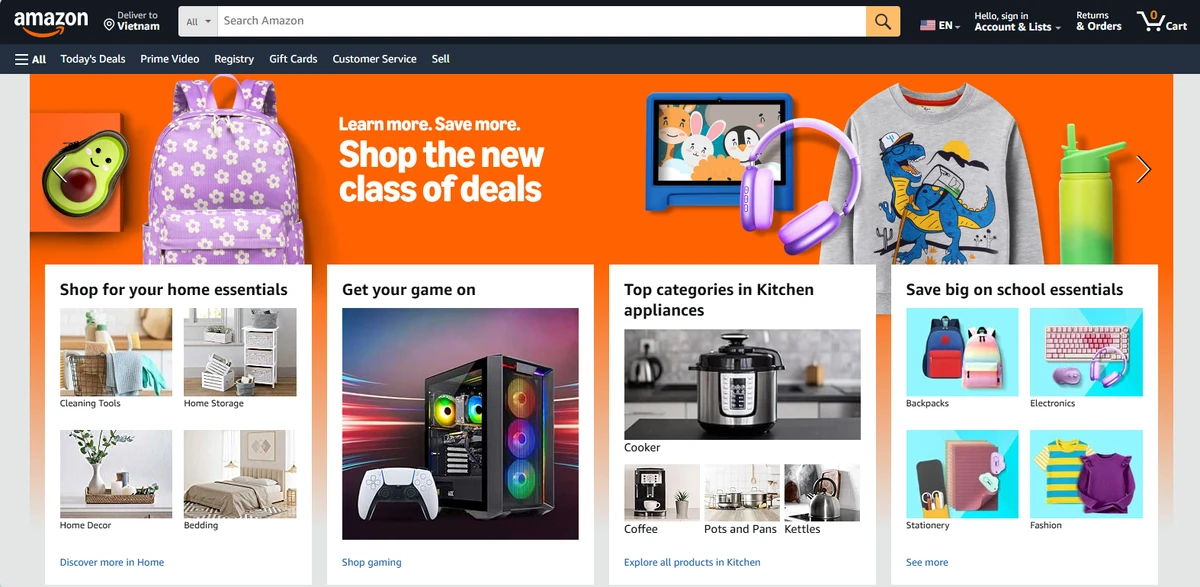The height and width of the screenshot is (587, 1200).
Task: Open the hamburger All menu
Action: [31, 59]
